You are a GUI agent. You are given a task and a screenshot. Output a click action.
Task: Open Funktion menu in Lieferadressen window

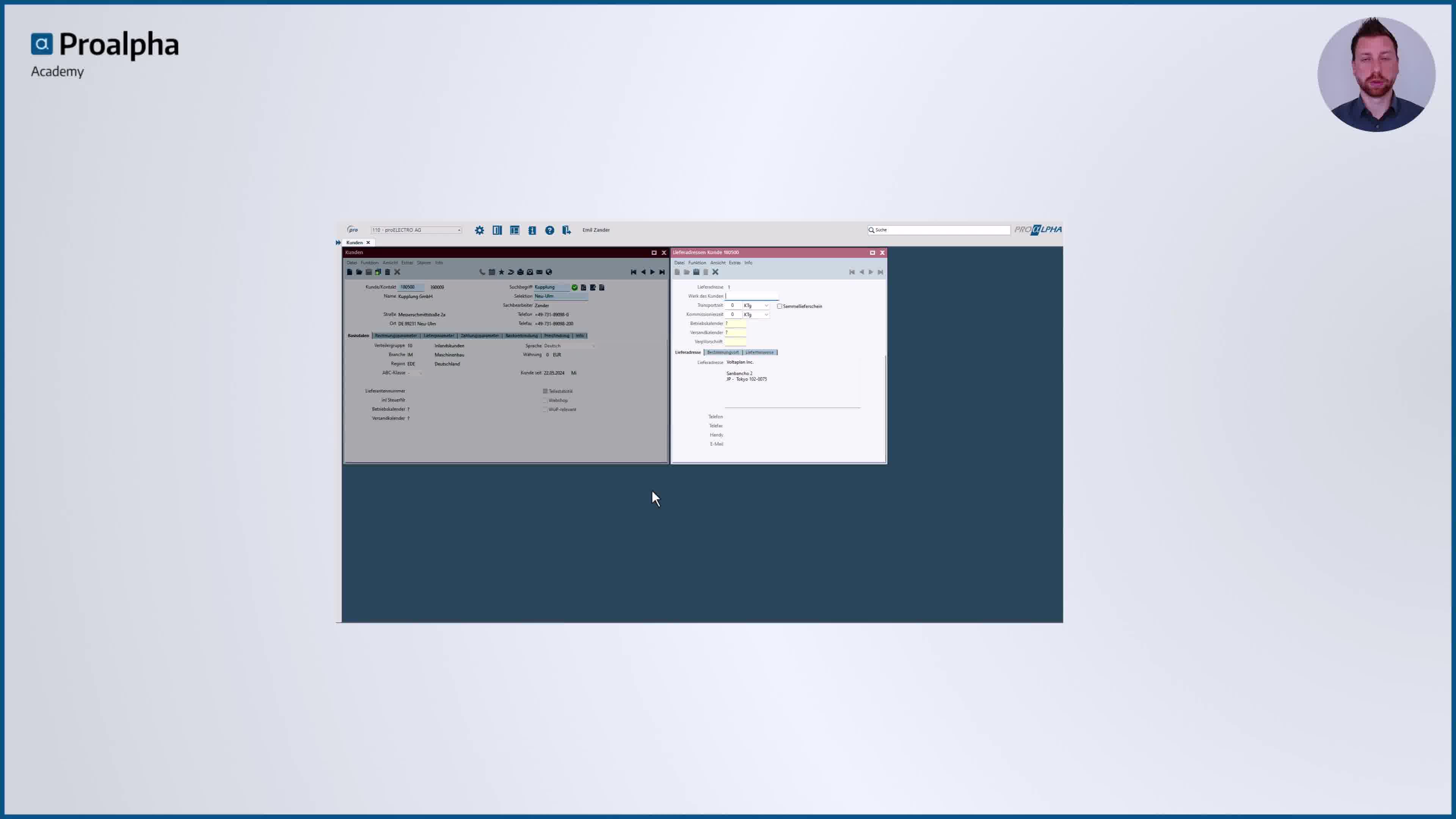[697, 262]
